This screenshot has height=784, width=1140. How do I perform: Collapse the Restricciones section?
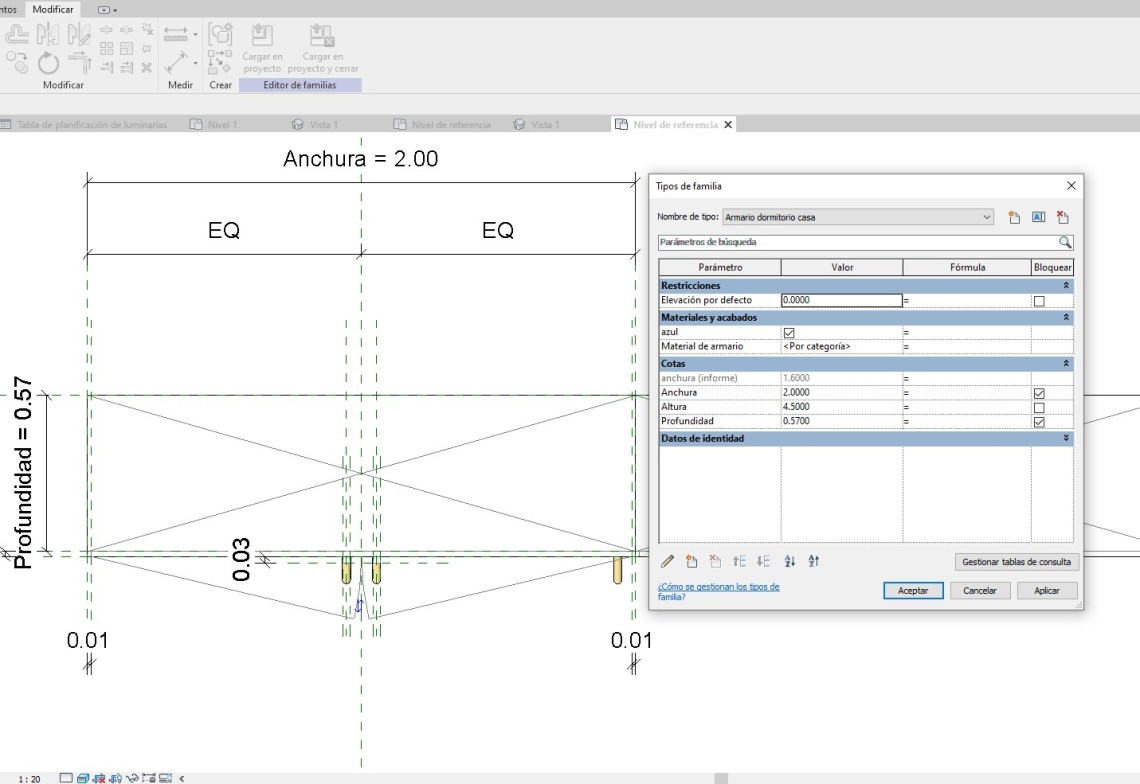tap(1066, 285)
